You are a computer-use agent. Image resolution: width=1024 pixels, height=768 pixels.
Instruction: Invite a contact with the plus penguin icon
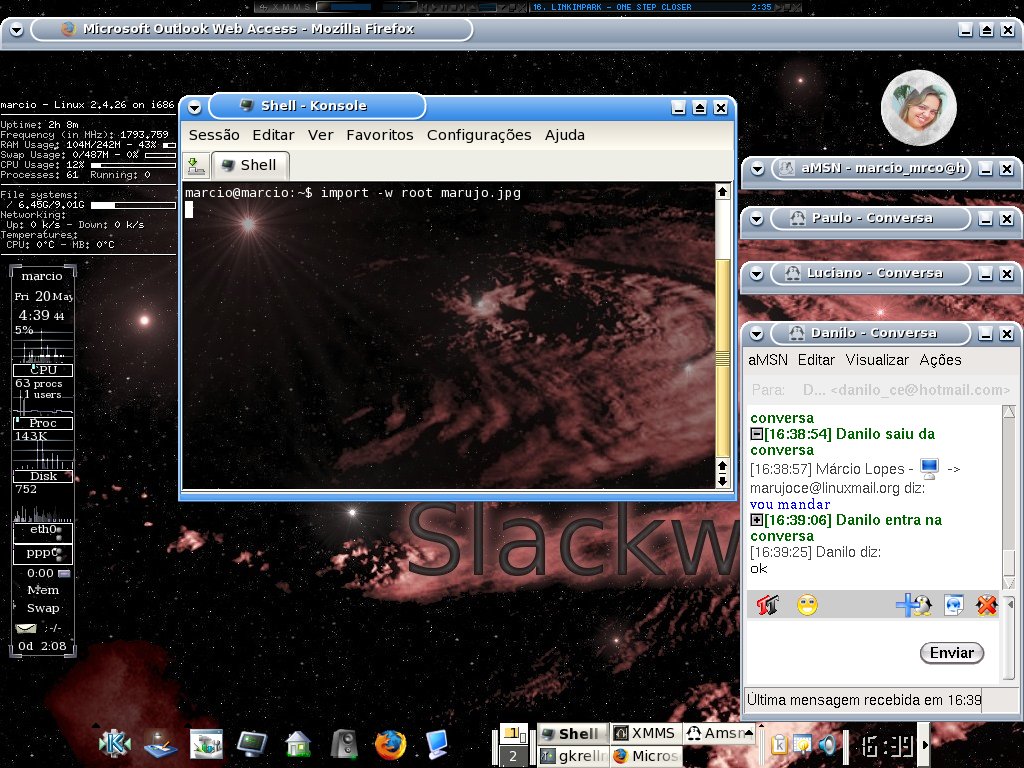914,605
